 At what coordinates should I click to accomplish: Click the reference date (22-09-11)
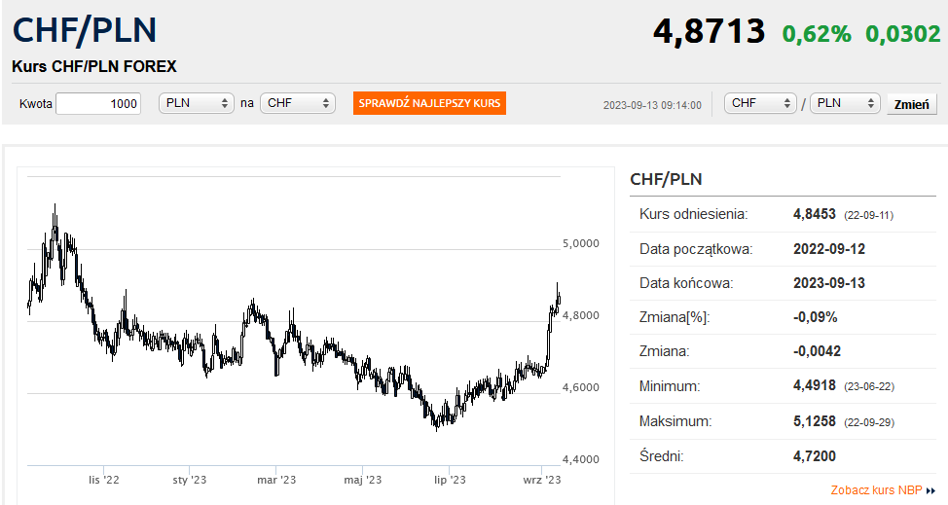[x=868, y=215]
